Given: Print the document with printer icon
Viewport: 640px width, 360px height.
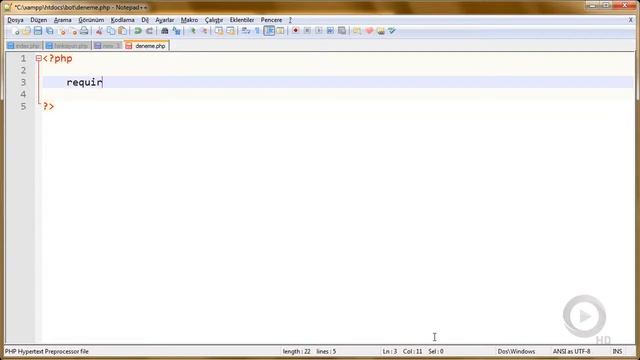Looking at the screenshot, I should tap(84, 31).
